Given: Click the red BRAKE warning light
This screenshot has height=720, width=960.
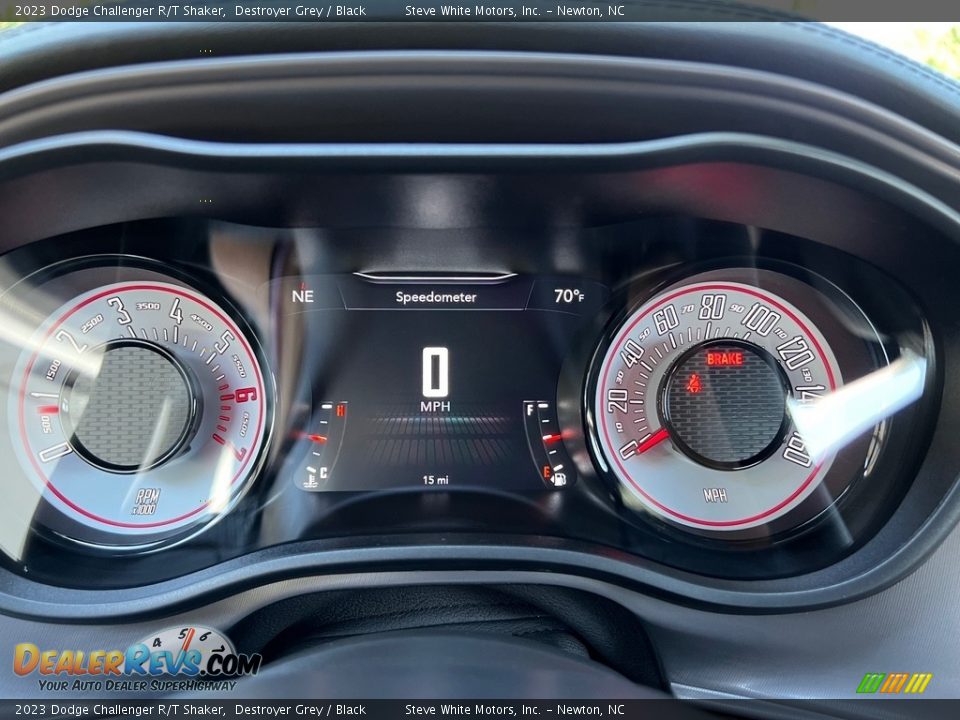Looking at the screenshot, I should pyautogui.click(x=724, y=359).
